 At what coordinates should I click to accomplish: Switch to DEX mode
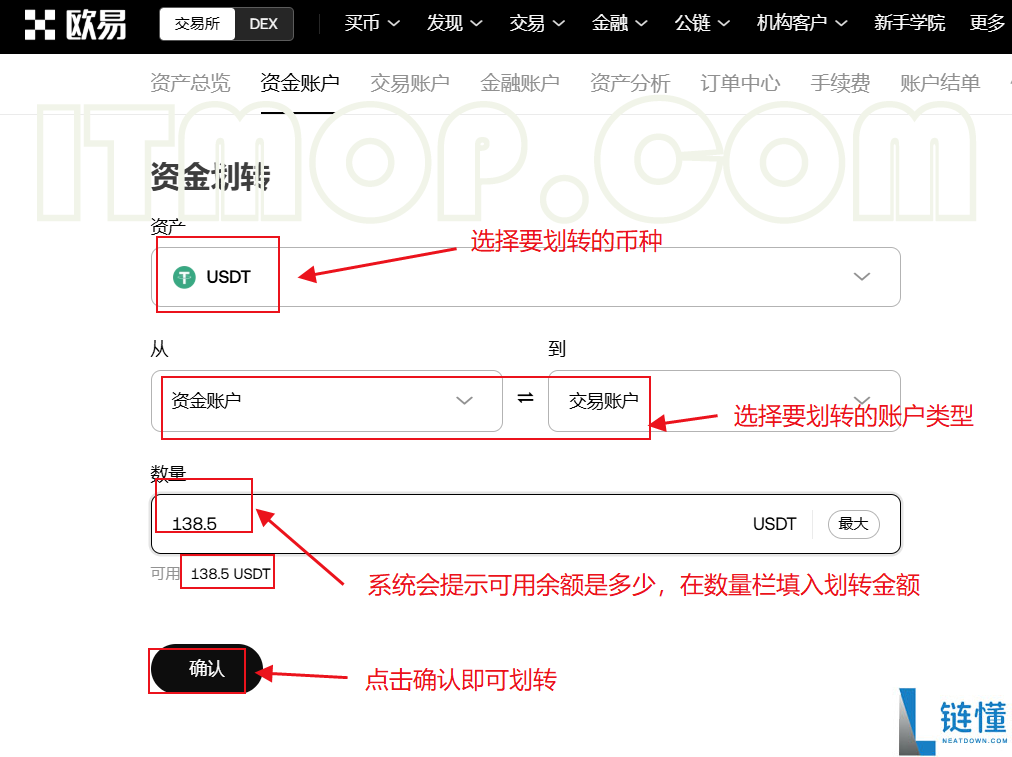(263, 24)
